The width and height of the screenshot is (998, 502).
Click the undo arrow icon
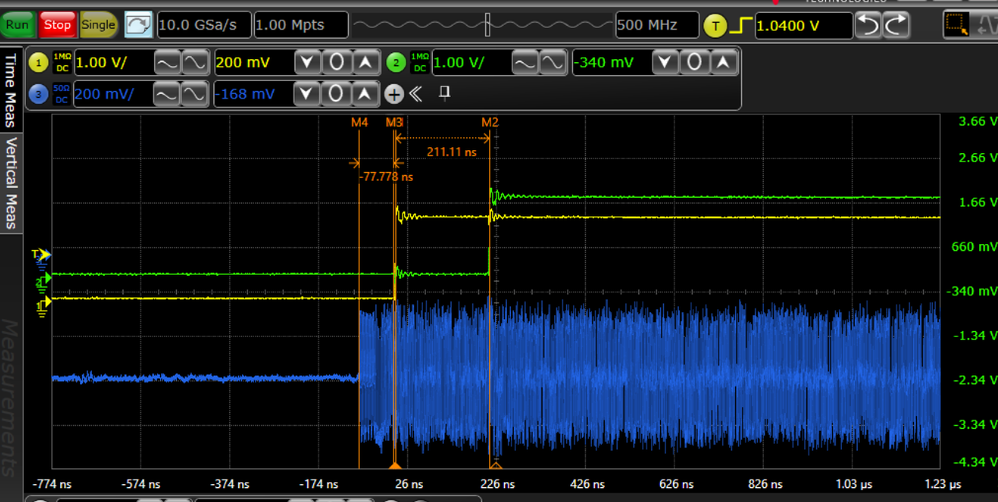coord(870,25)
